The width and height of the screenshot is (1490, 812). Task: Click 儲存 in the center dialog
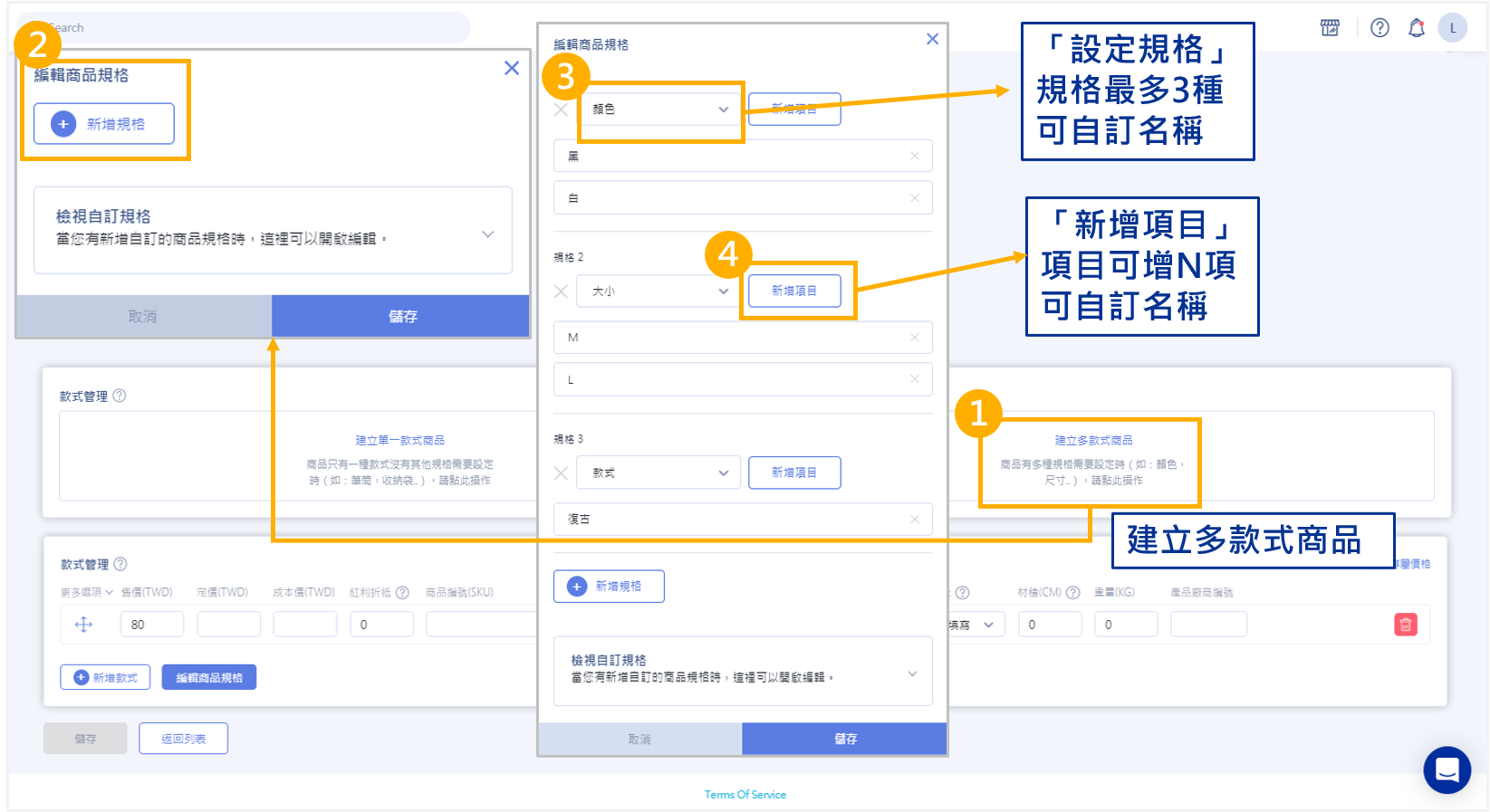tap(844, 739)
